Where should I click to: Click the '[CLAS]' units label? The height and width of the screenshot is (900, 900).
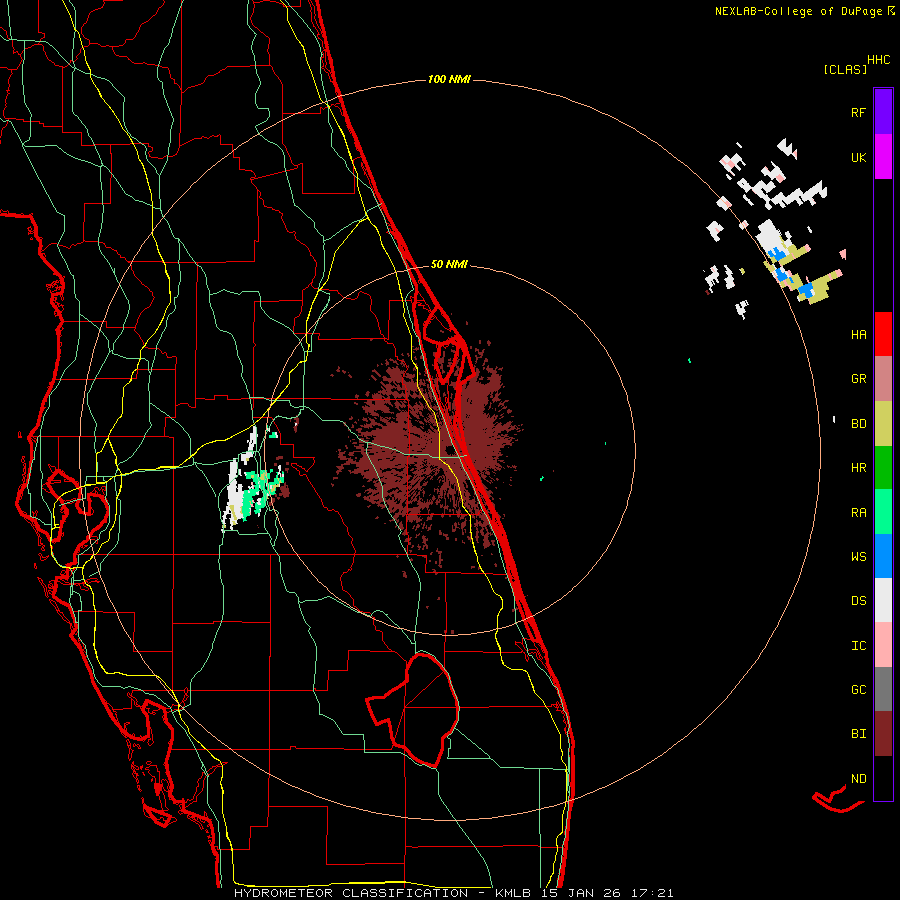(x=844, y=69)
